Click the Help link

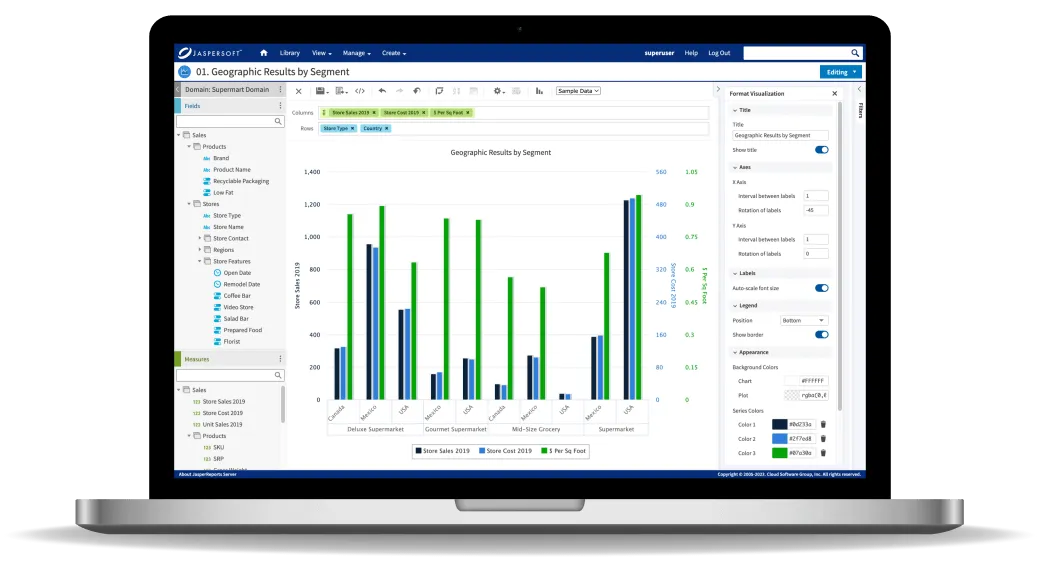click(x=691, y=53)
